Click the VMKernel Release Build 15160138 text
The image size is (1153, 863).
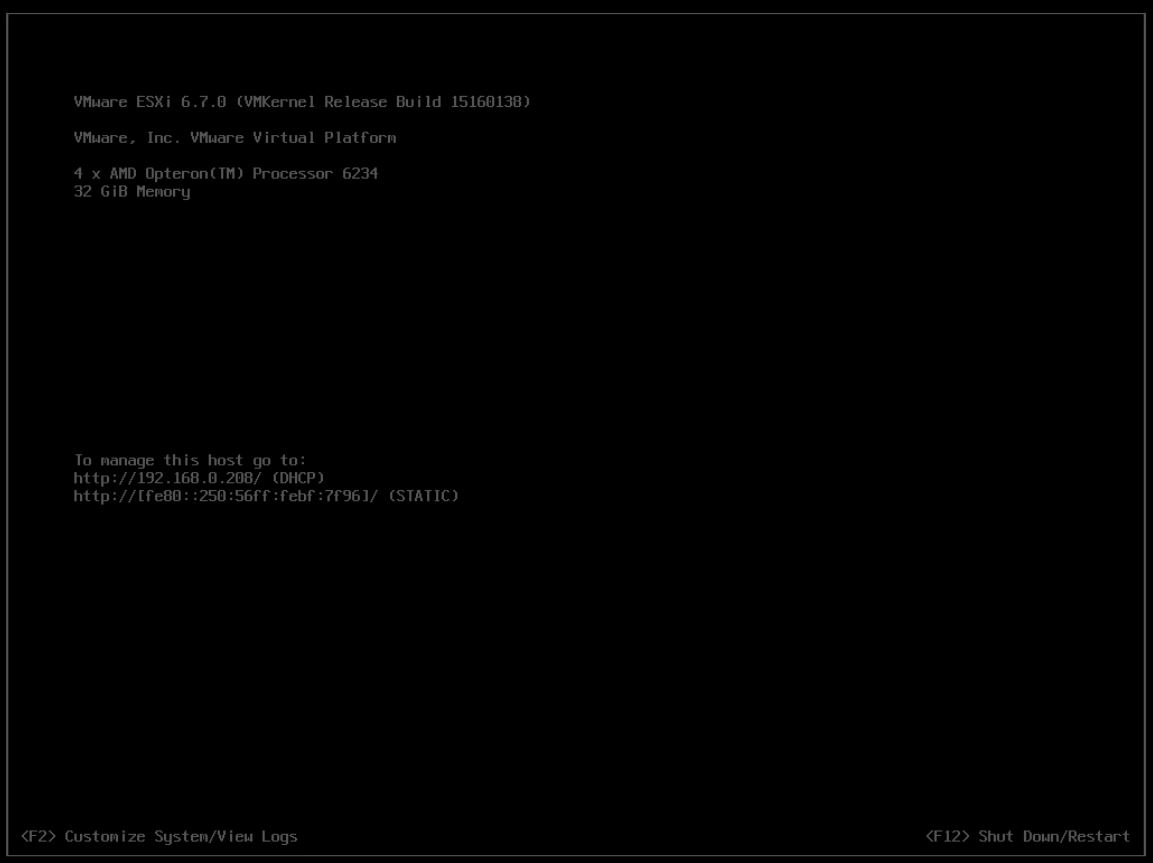[x=383, y=101]
